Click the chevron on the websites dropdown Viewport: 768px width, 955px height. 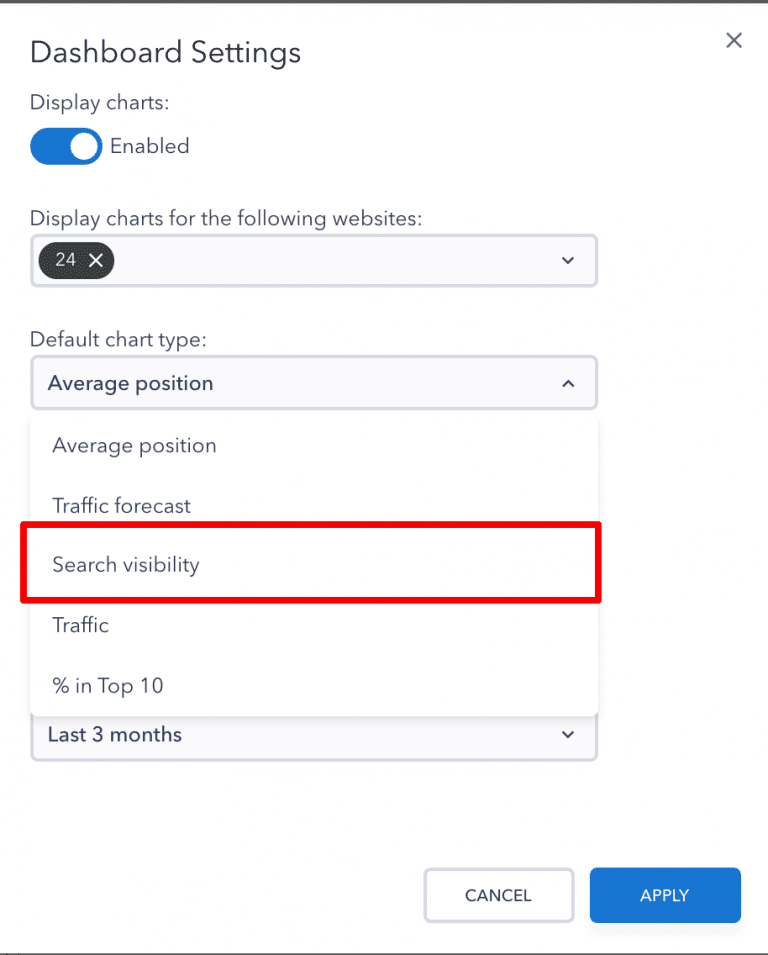(x=567, y=260)
